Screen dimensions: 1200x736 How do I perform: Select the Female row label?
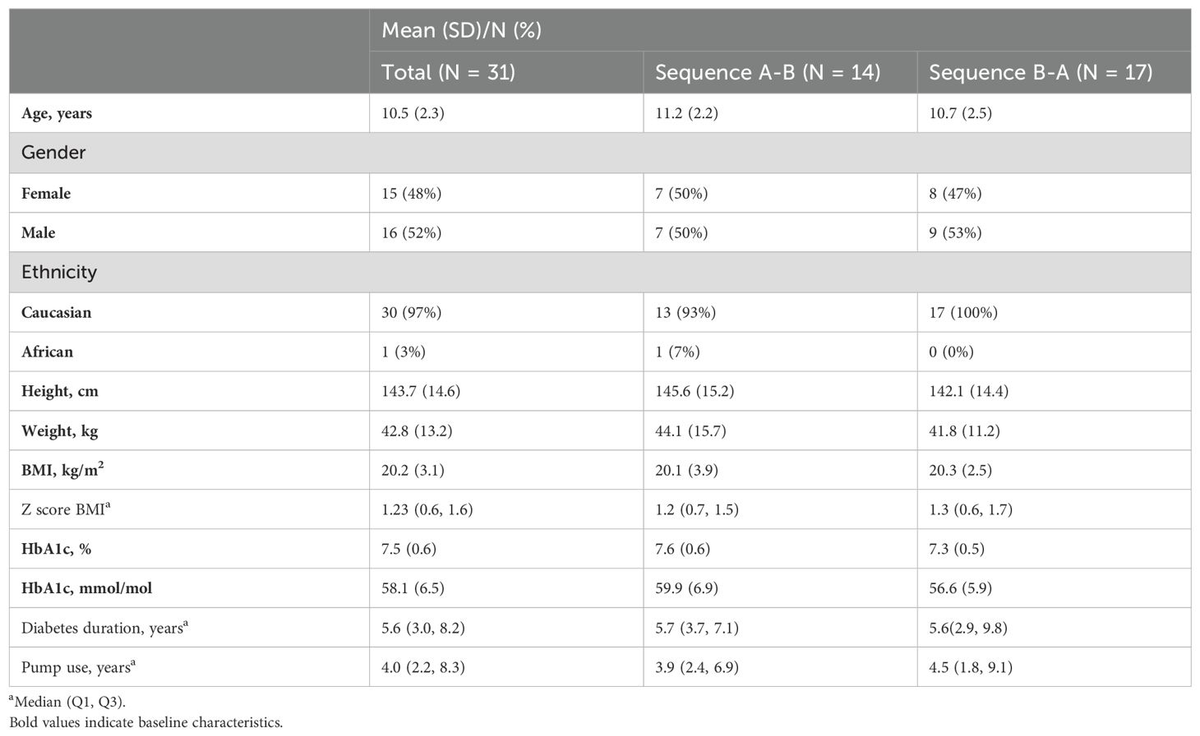(x=44, y=194)
